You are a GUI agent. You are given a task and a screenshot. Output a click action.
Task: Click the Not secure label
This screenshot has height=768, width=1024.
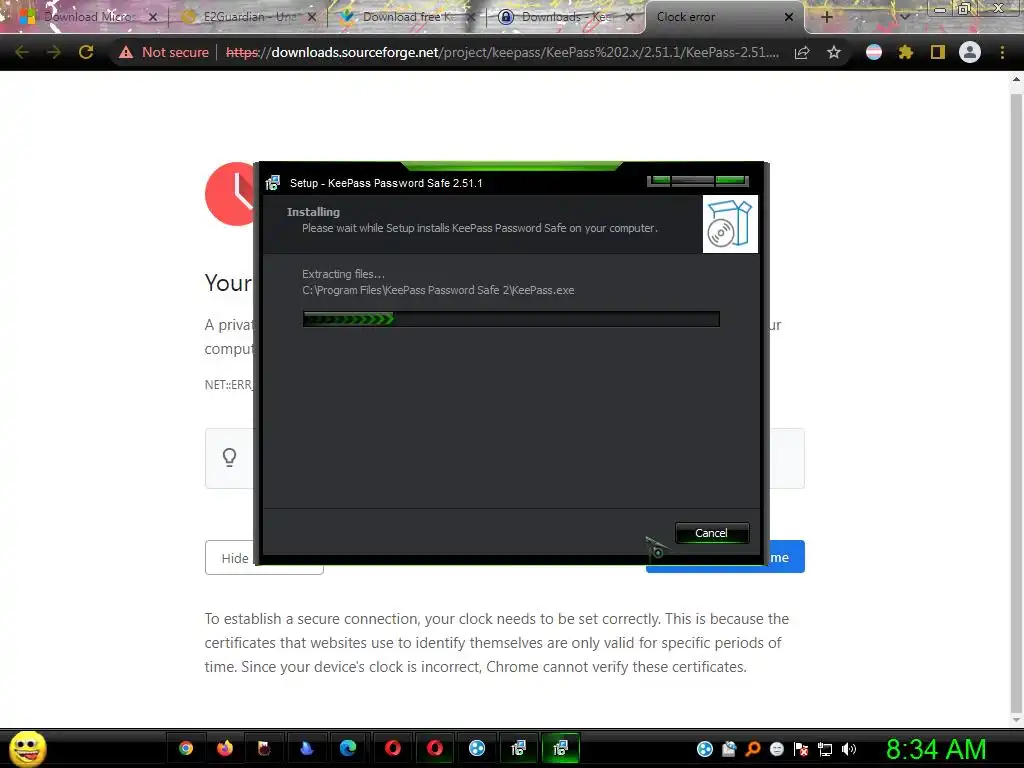coord(175,52)
